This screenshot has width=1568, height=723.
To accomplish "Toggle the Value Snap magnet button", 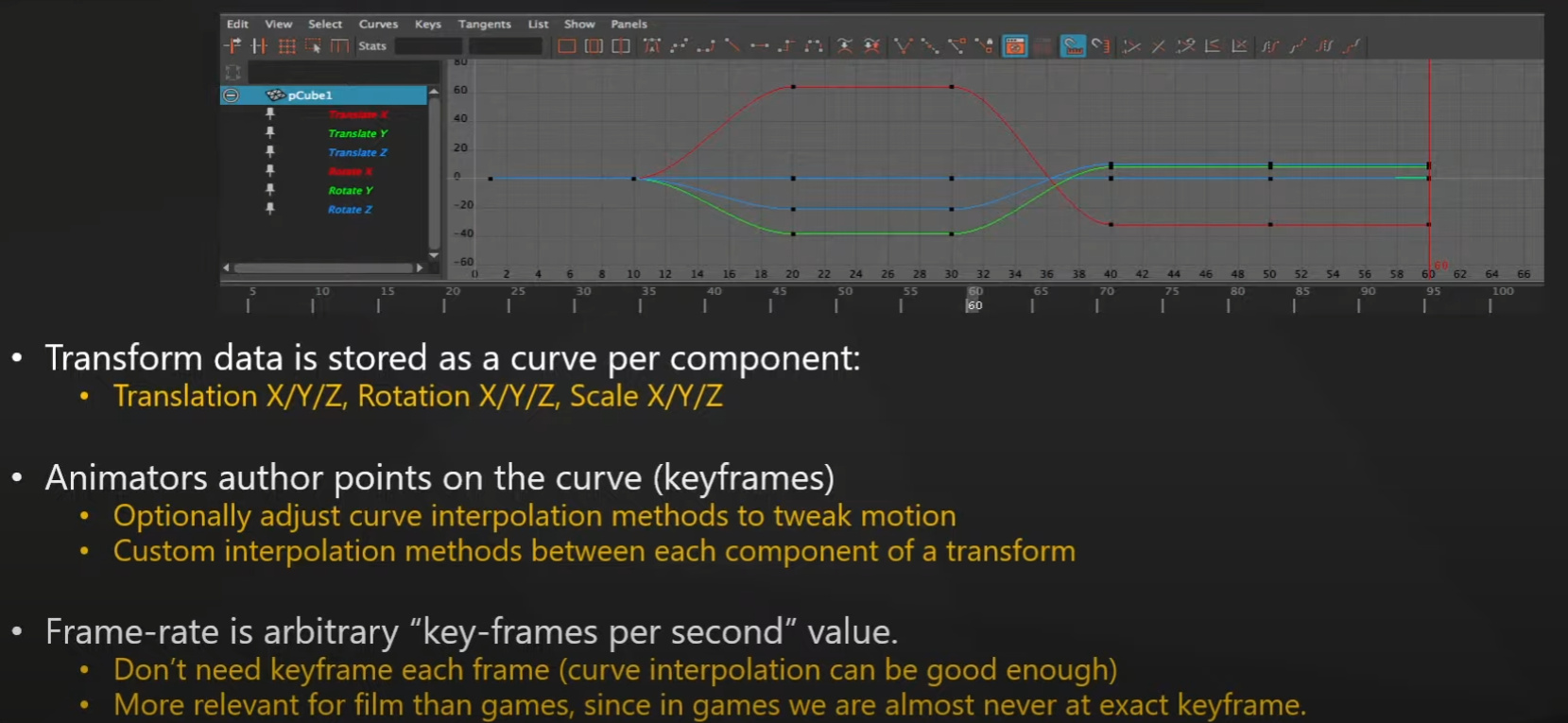I will (x=1100, y=46).
